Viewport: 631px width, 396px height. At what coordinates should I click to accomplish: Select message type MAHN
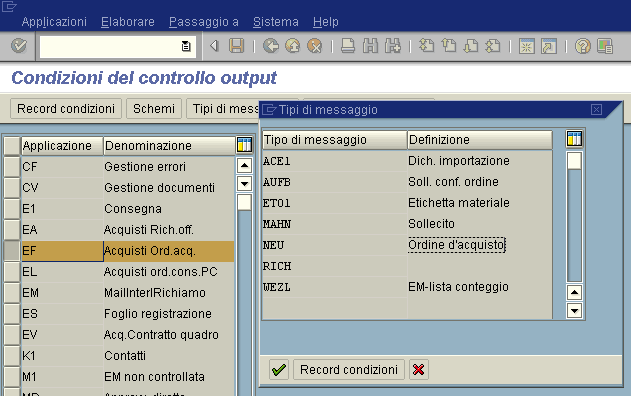(334, 224)
